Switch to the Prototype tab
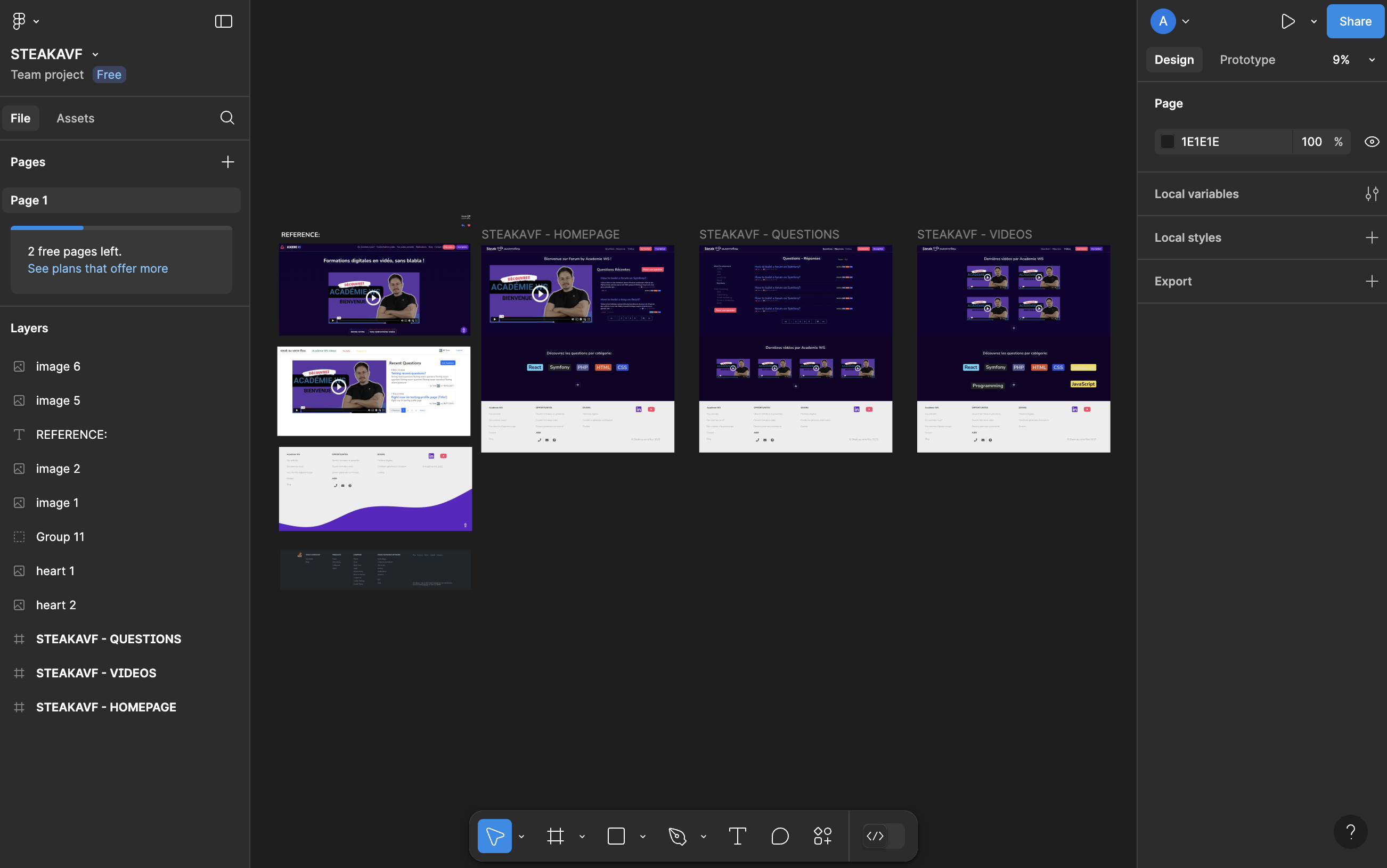This screenshot has height=868, width=1387. pos(1247,59)
